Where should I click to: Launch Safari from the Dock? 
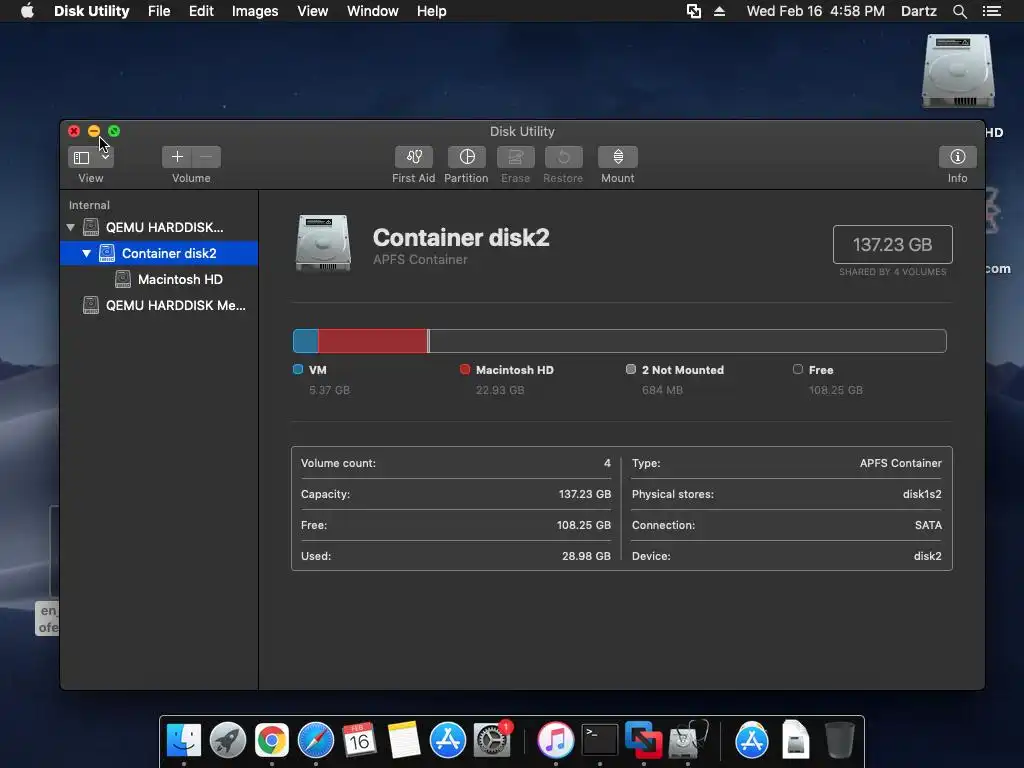coord(315,740)
